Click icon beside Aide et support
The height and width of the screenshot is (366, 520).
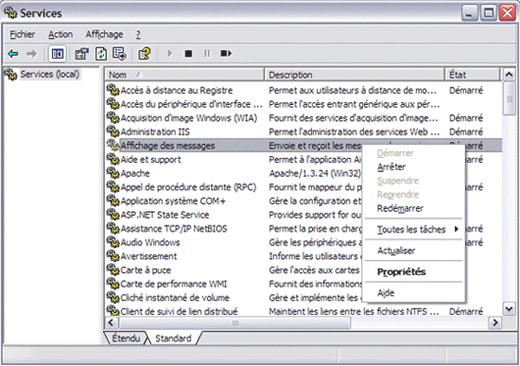click(113, 159)
